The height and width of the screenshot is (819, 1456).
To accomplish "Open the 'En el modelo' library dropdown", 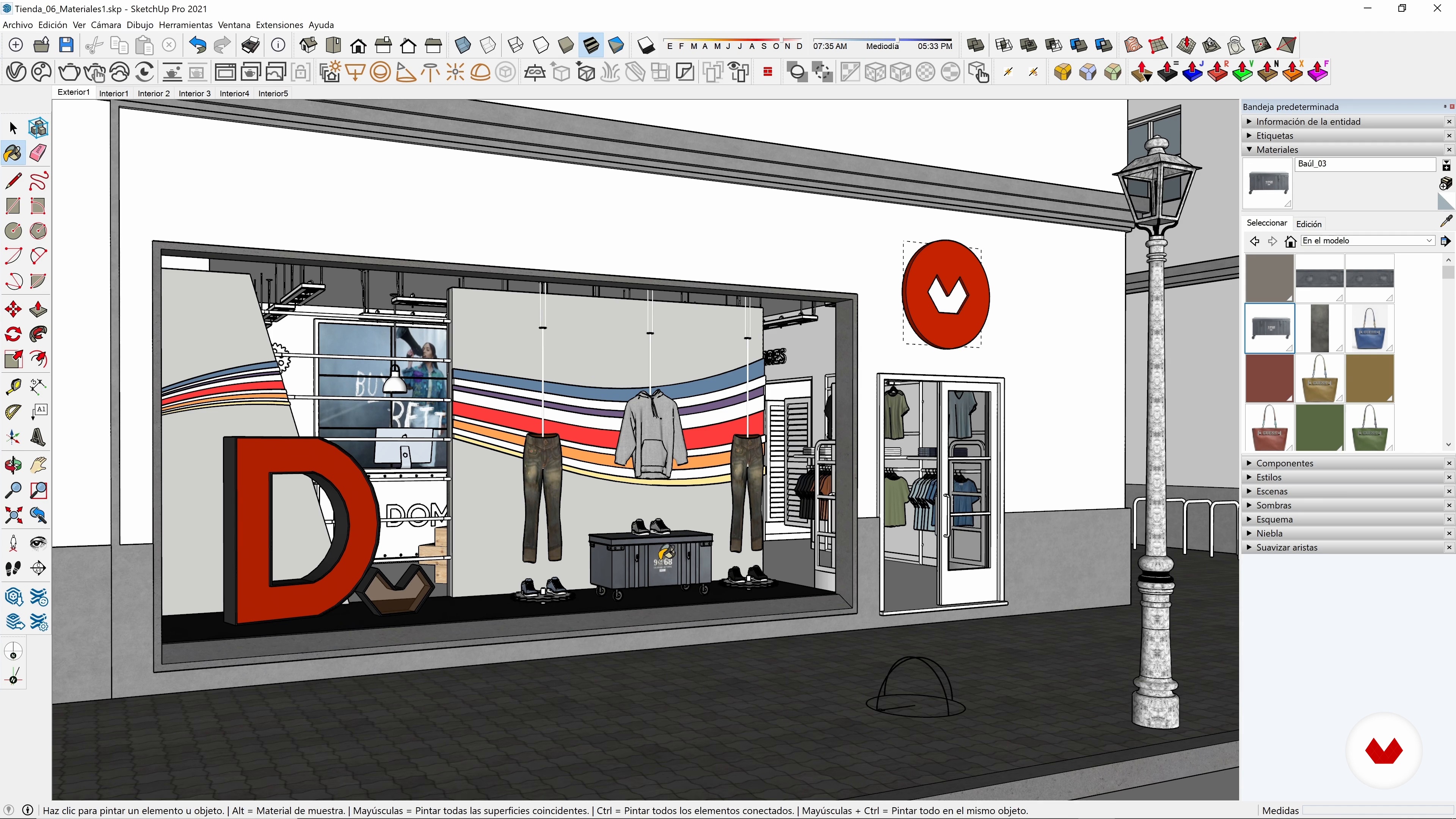I will [1368, 241].
